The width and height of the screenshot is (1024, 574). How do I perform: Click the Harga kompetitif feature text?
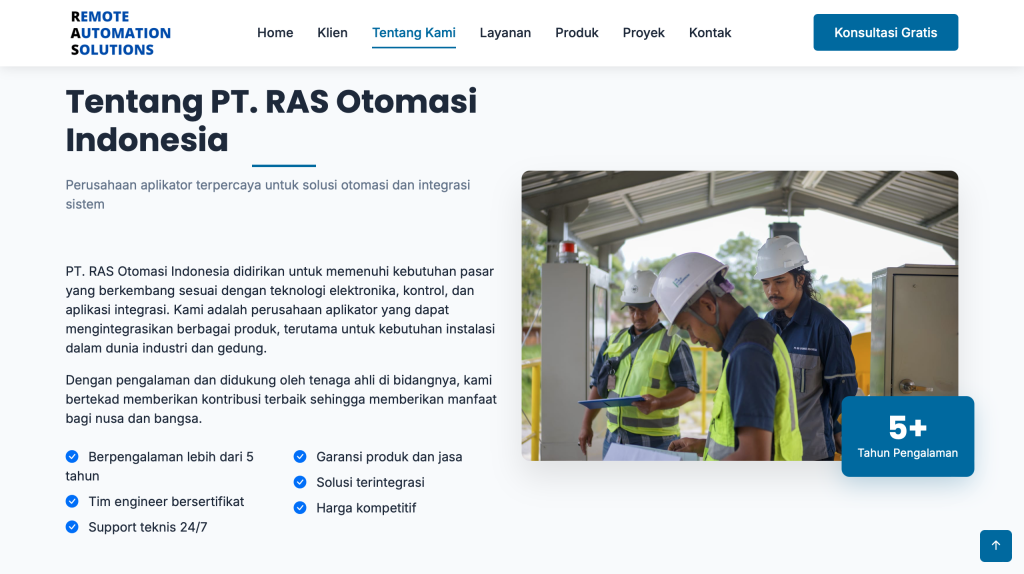[x=366, y=508]
